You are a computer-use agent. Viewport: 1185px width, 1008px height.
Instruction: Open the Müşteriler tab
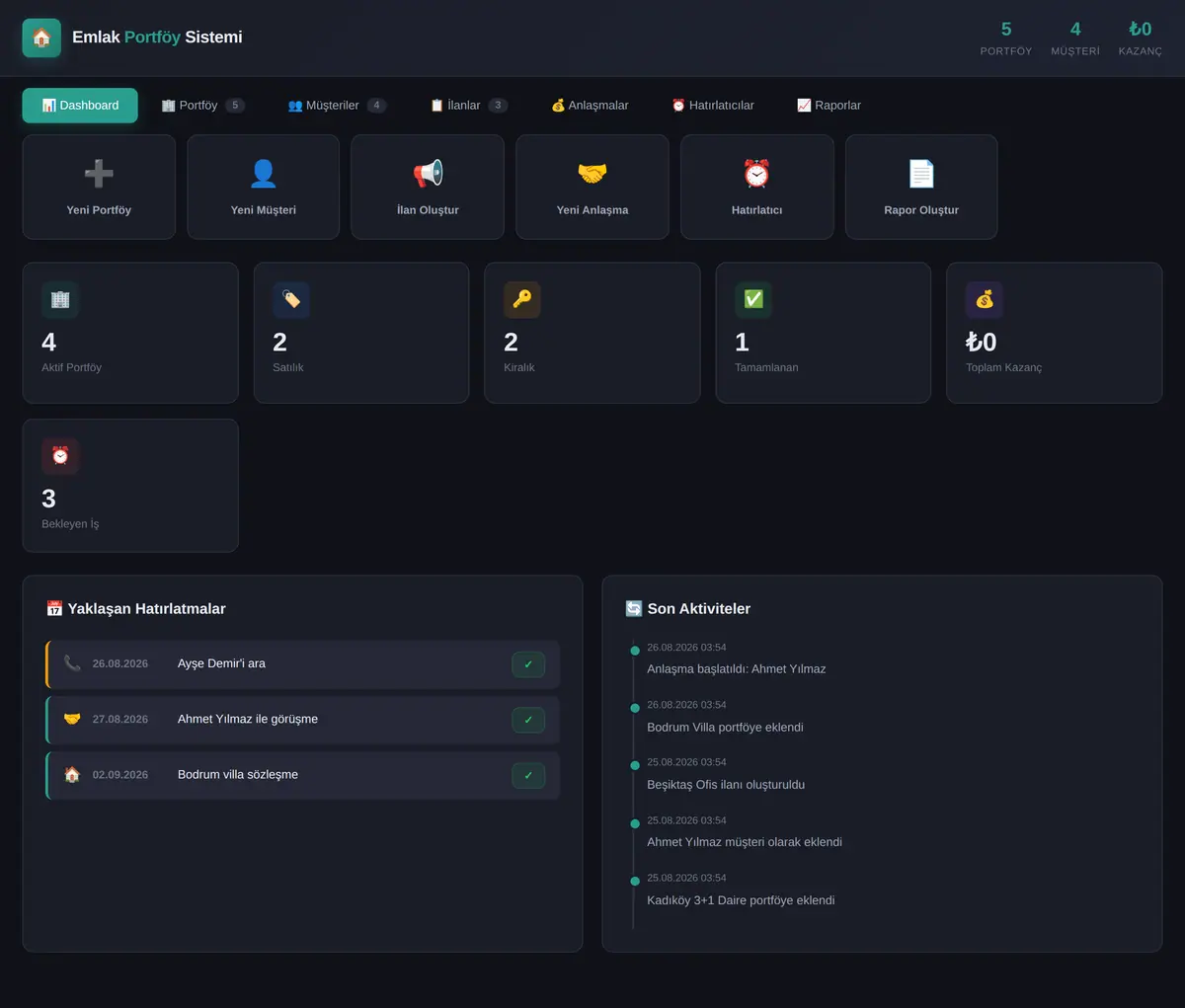pyautogui.click(x=337, y=106)
